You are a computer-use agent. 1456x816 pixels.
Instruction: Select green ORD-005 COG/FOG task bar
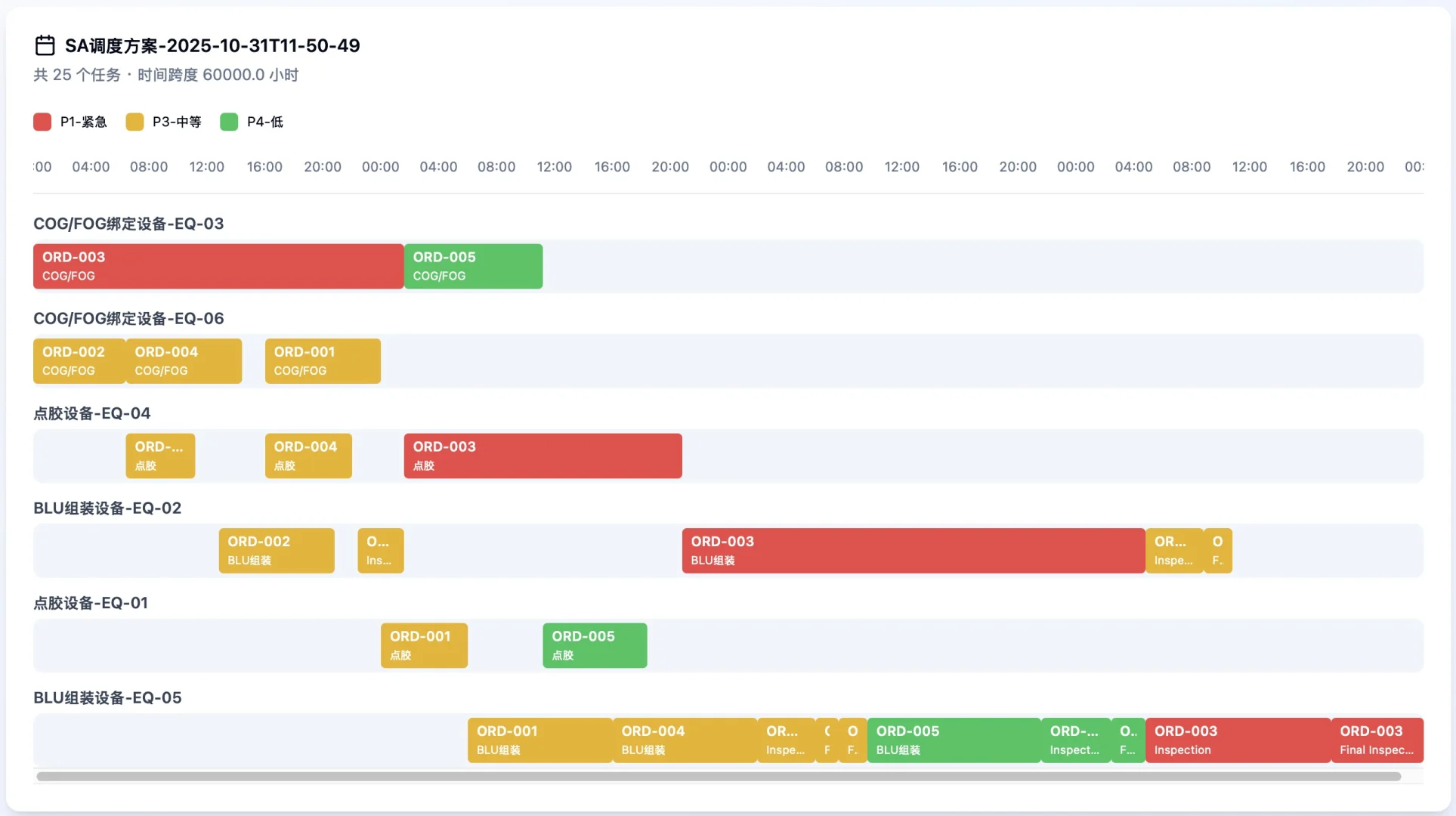tap(473, 266)
